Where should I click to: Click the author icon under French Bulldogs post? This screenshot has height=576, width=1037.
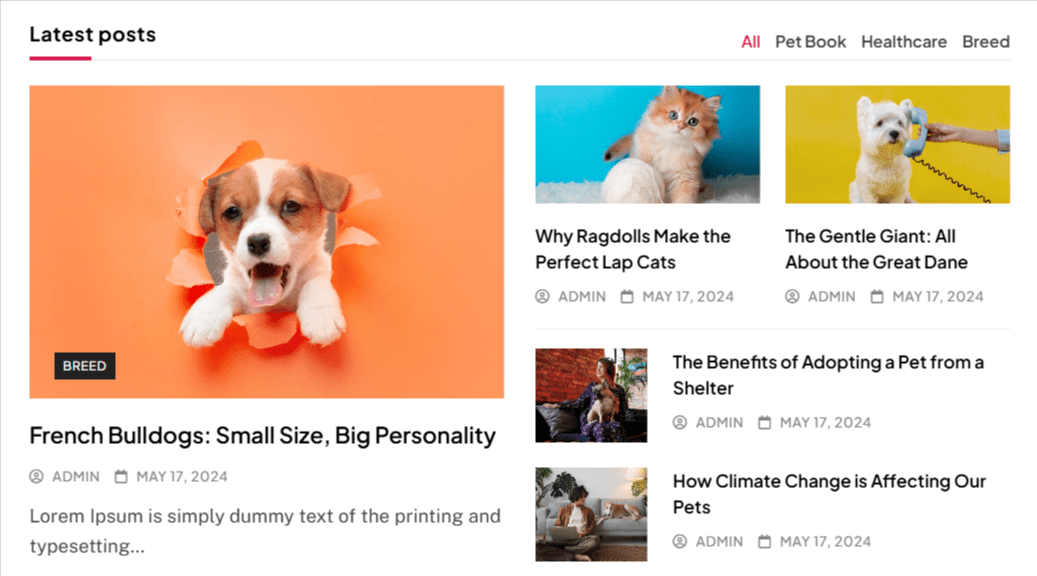pos(37,477)
